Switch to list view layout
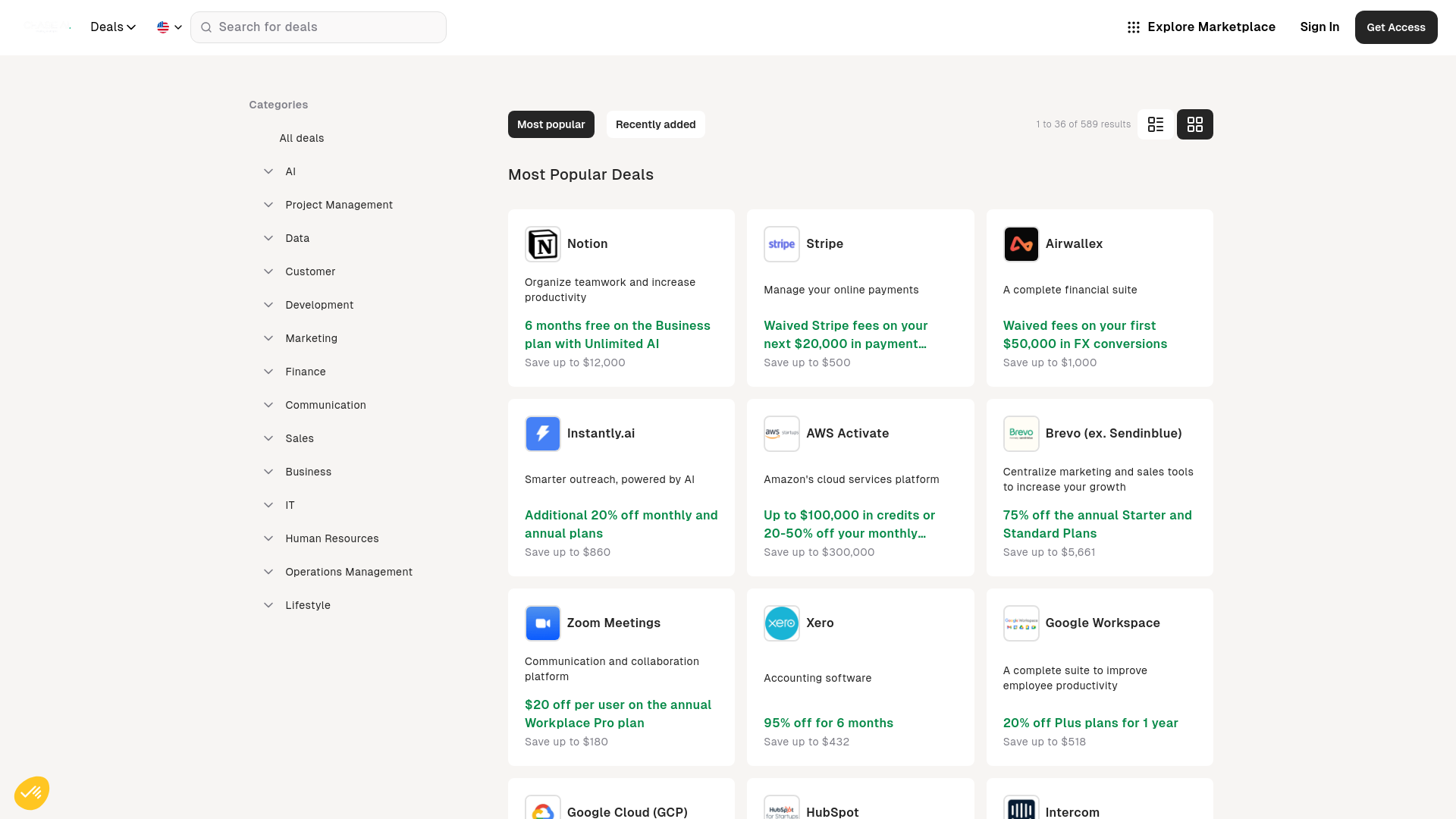 [x=1156, y=124]
